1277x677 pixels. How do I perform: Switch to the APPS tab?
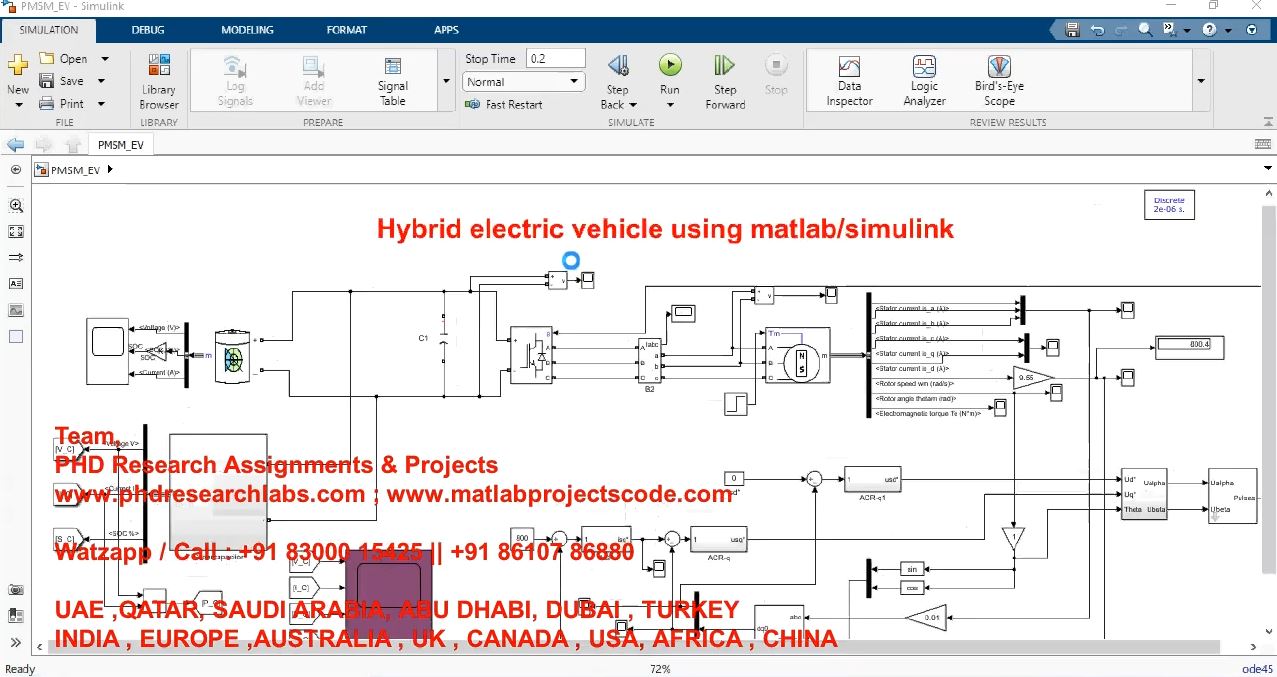[x=446, y=30]
